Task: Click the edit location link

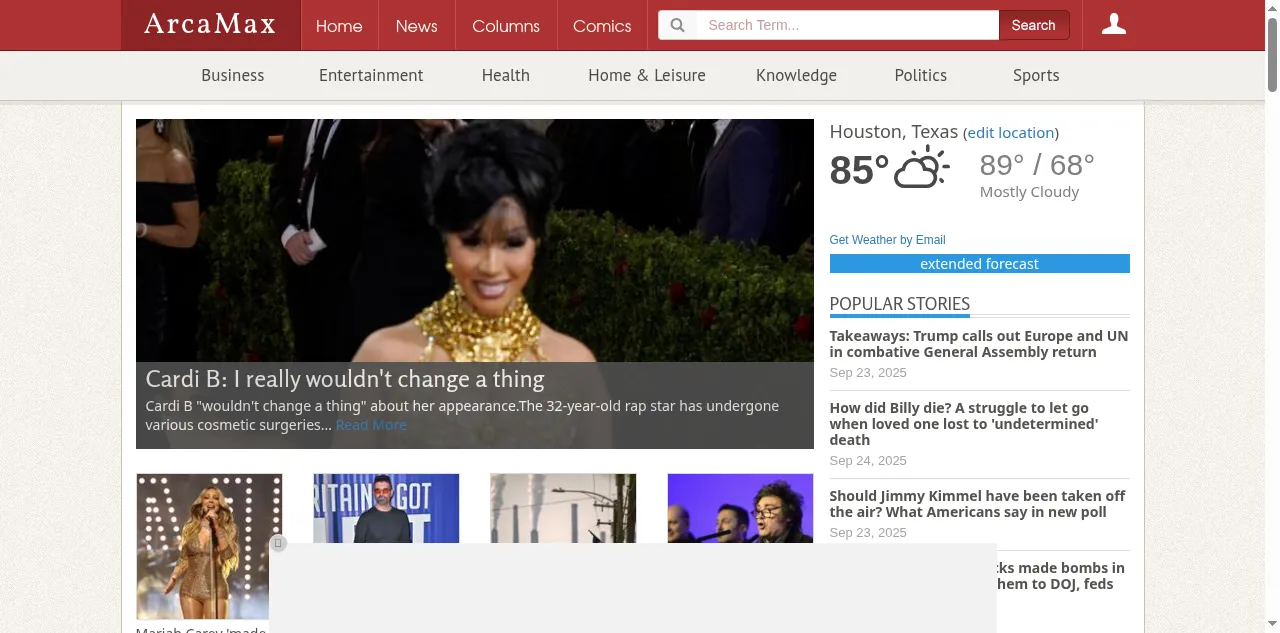Action: (1011, 133)
